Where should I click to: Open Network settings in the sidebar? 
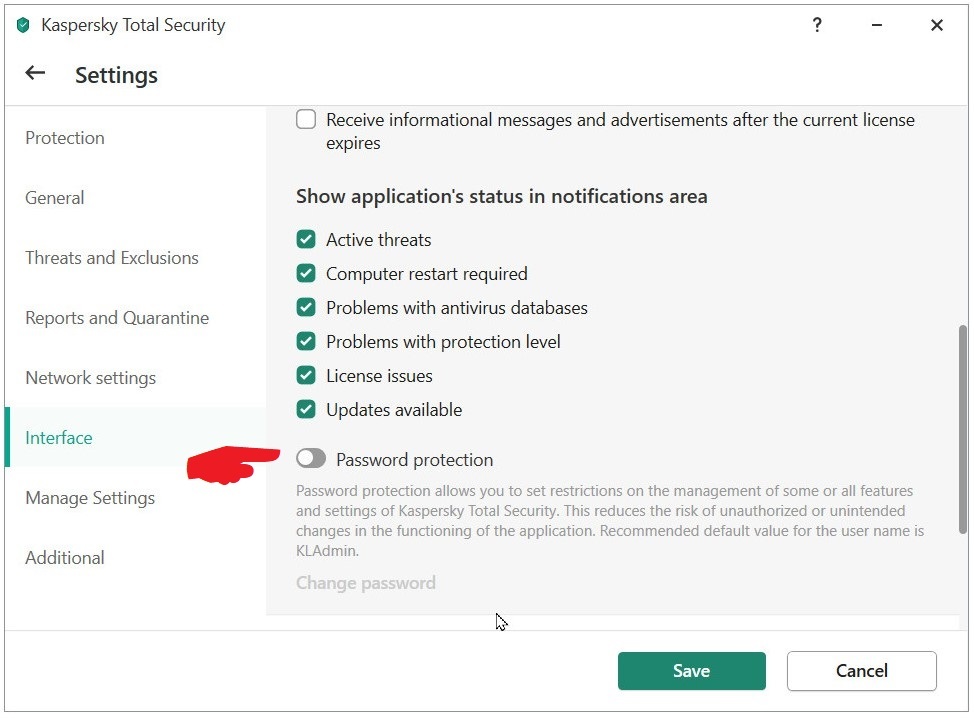coord(91,378)
